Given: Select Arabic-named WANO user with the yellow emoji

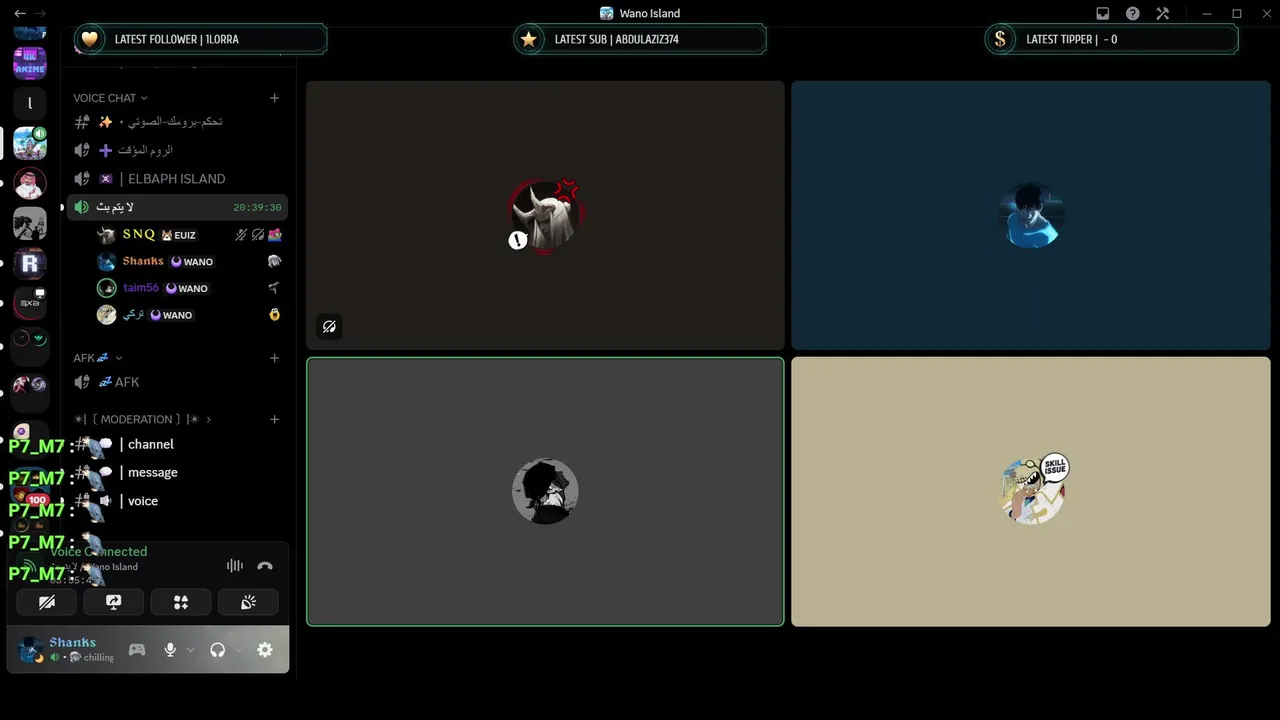Looking at the screenshot, I should point(189,315).
